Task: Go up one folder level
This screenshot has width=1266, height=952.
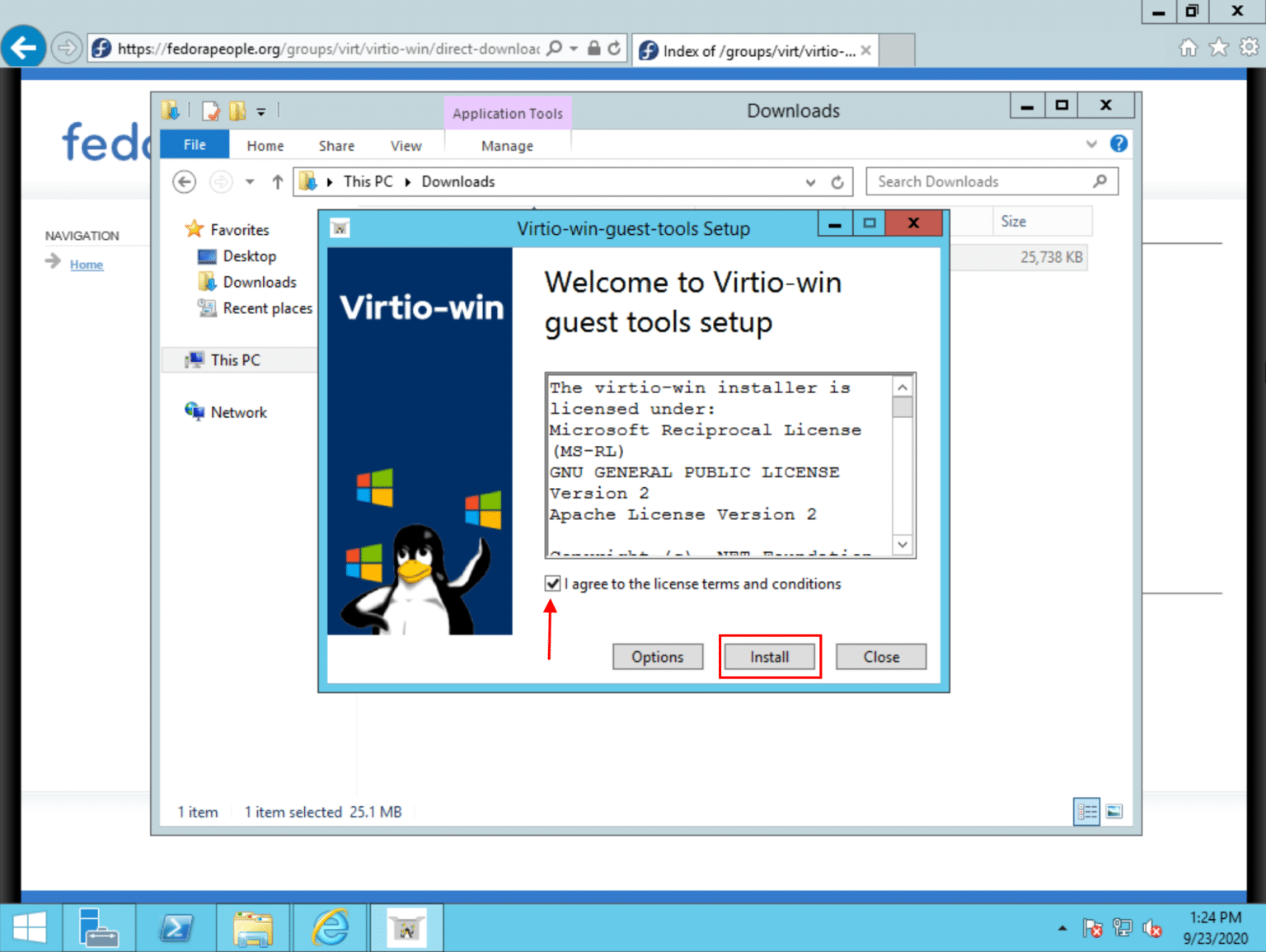Action: click(278, 182)
